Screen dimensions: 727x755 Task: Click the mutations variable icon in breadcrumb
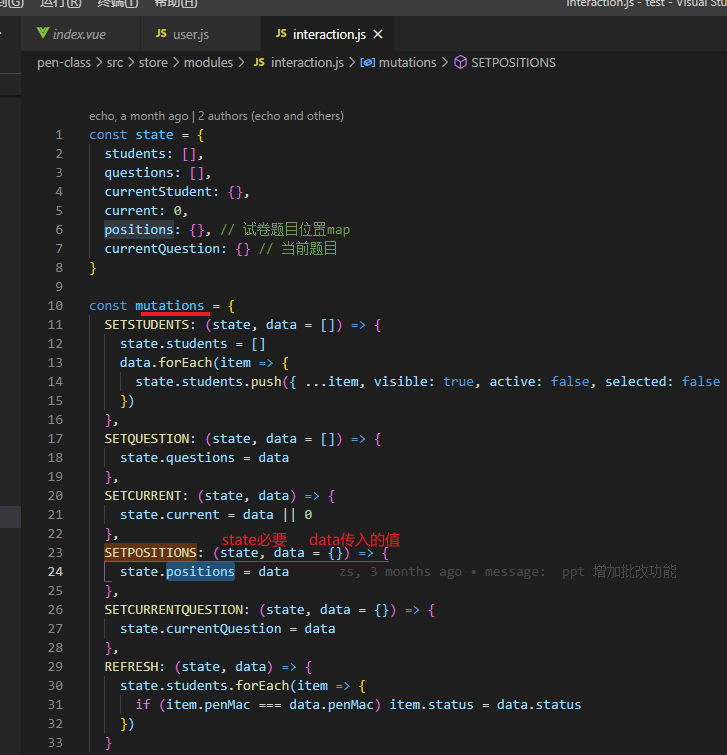pos(368,63)
